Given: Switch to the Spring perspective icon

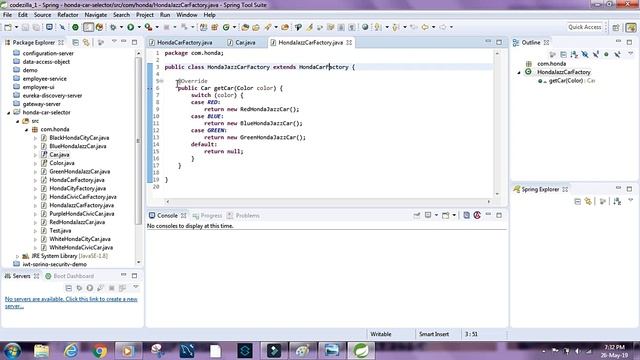Looking at the screenshot, I should click(631, 27).
